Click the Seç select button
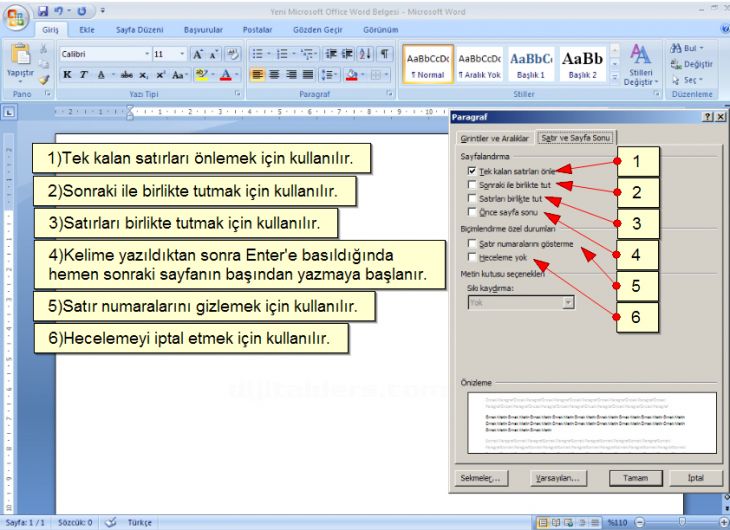Viewport: 730px width, 530px height. (687, 80)
